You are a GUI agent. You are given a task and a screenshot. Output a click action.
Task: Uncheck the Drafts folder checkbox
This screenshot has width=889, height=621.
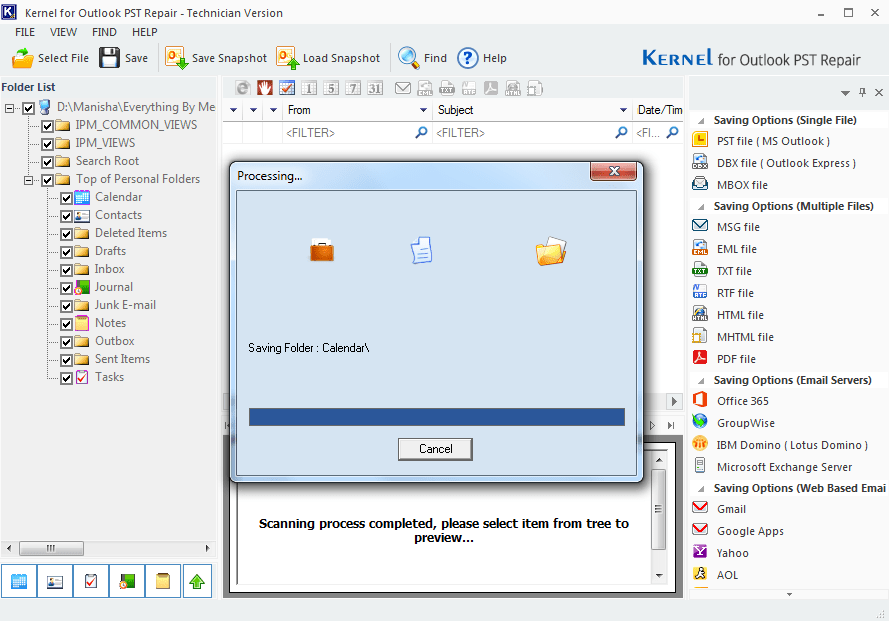[66, 252]
